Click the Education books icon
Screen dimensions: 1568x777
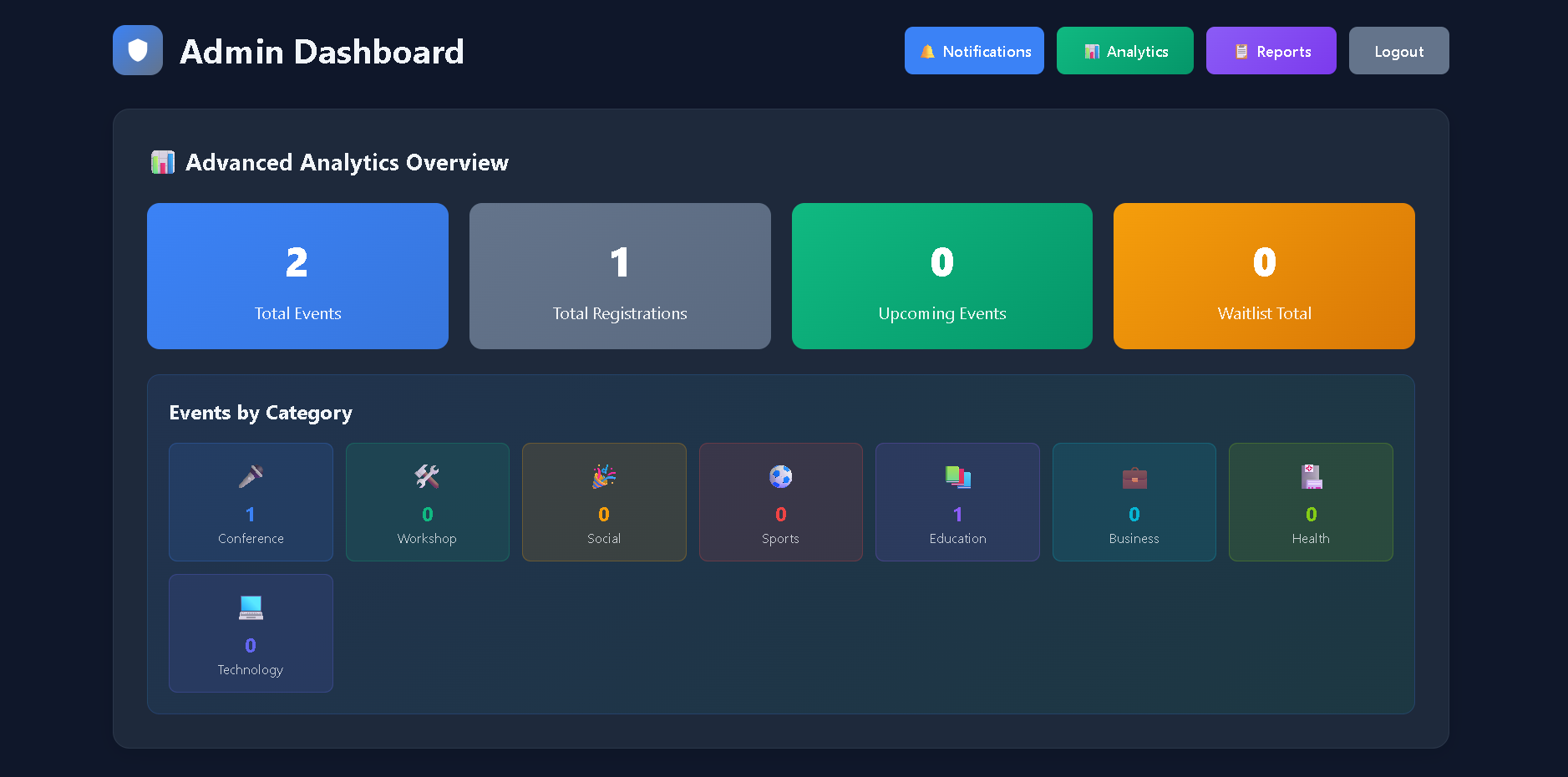[x=957, y=476]
